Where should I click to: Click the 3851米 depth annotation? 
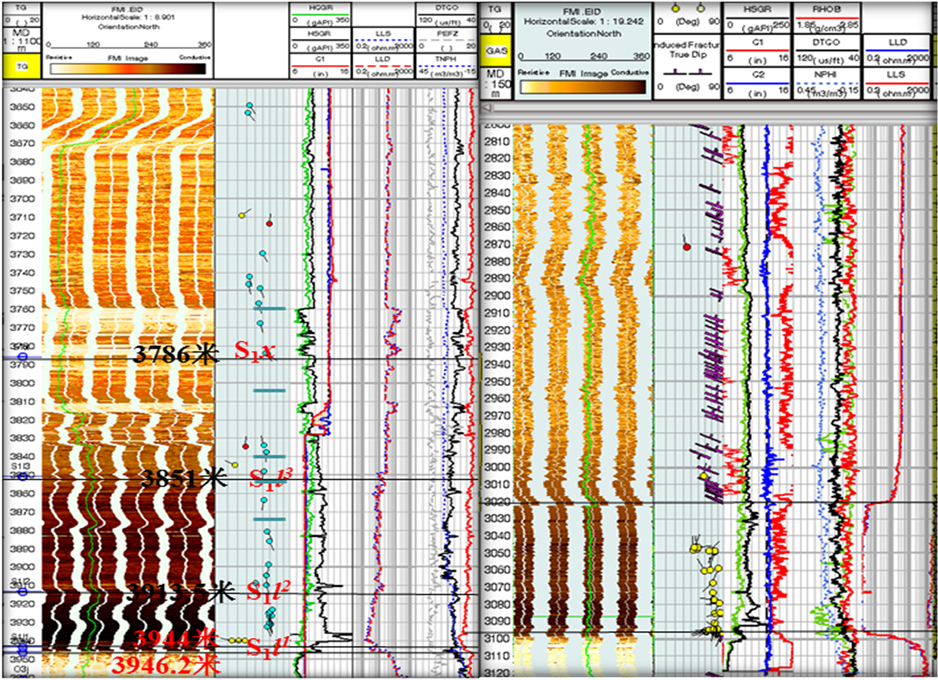click(185, 477)
